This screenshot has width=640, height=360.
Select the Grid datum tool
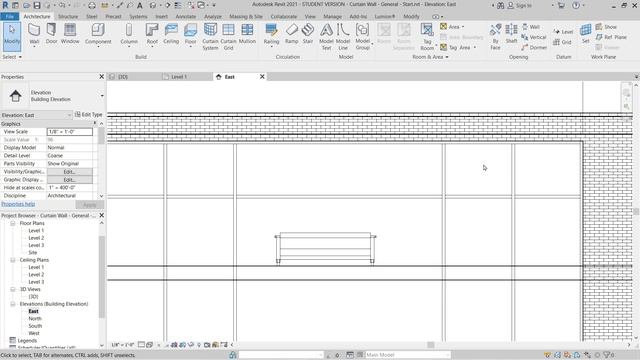pyautogui.click(x=562, y=42)
